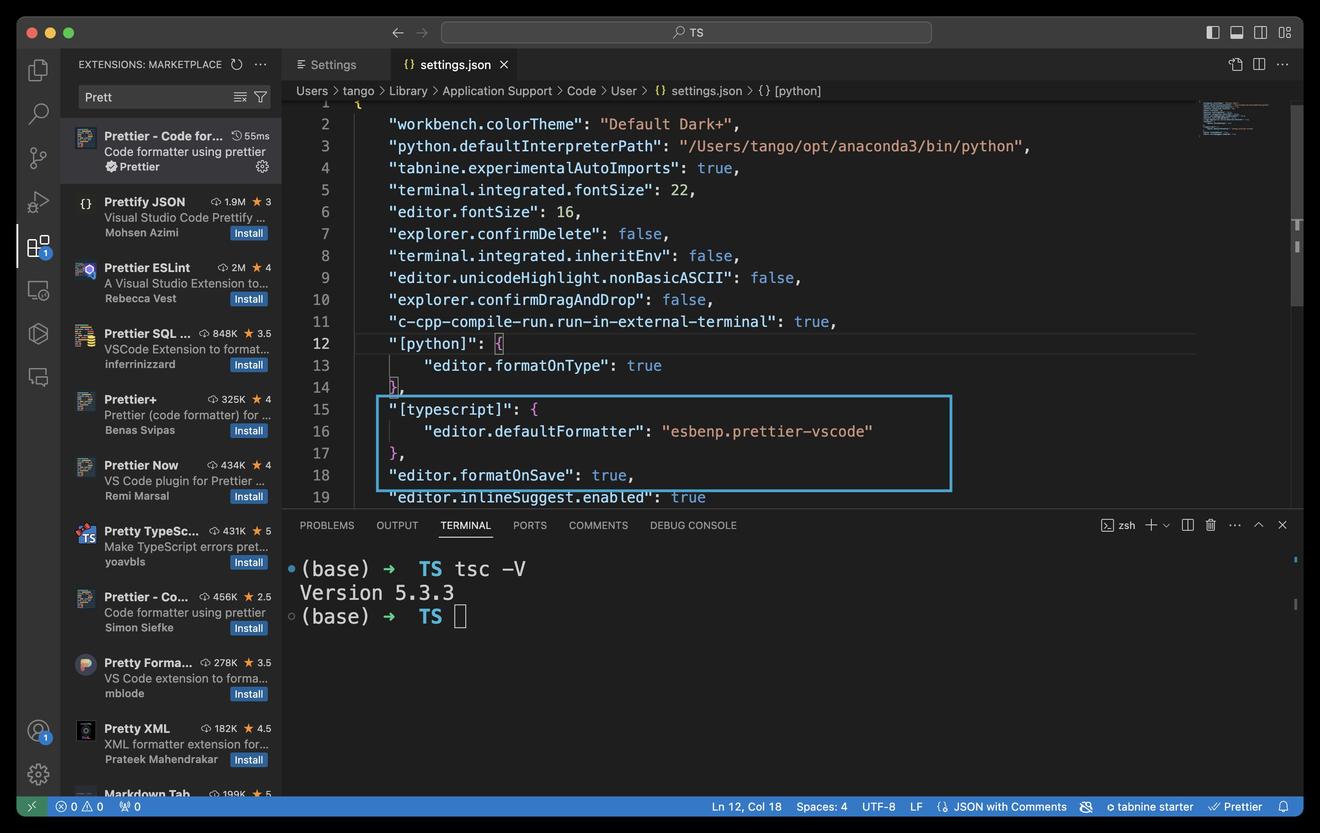
Task: Install the Prettify JSON extension
Action: point(248,234)
